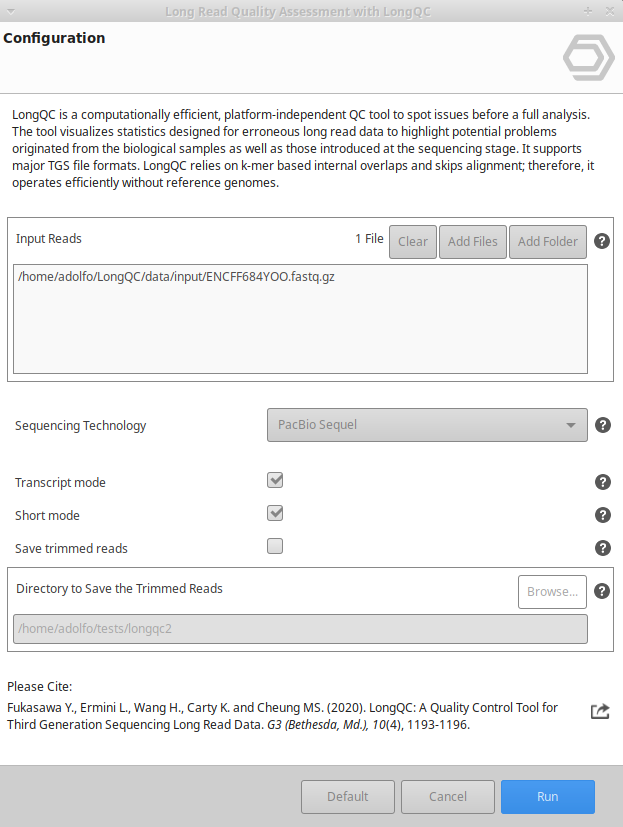Select the ENCFF684YOO.fastq.gz input file entry

176,276
